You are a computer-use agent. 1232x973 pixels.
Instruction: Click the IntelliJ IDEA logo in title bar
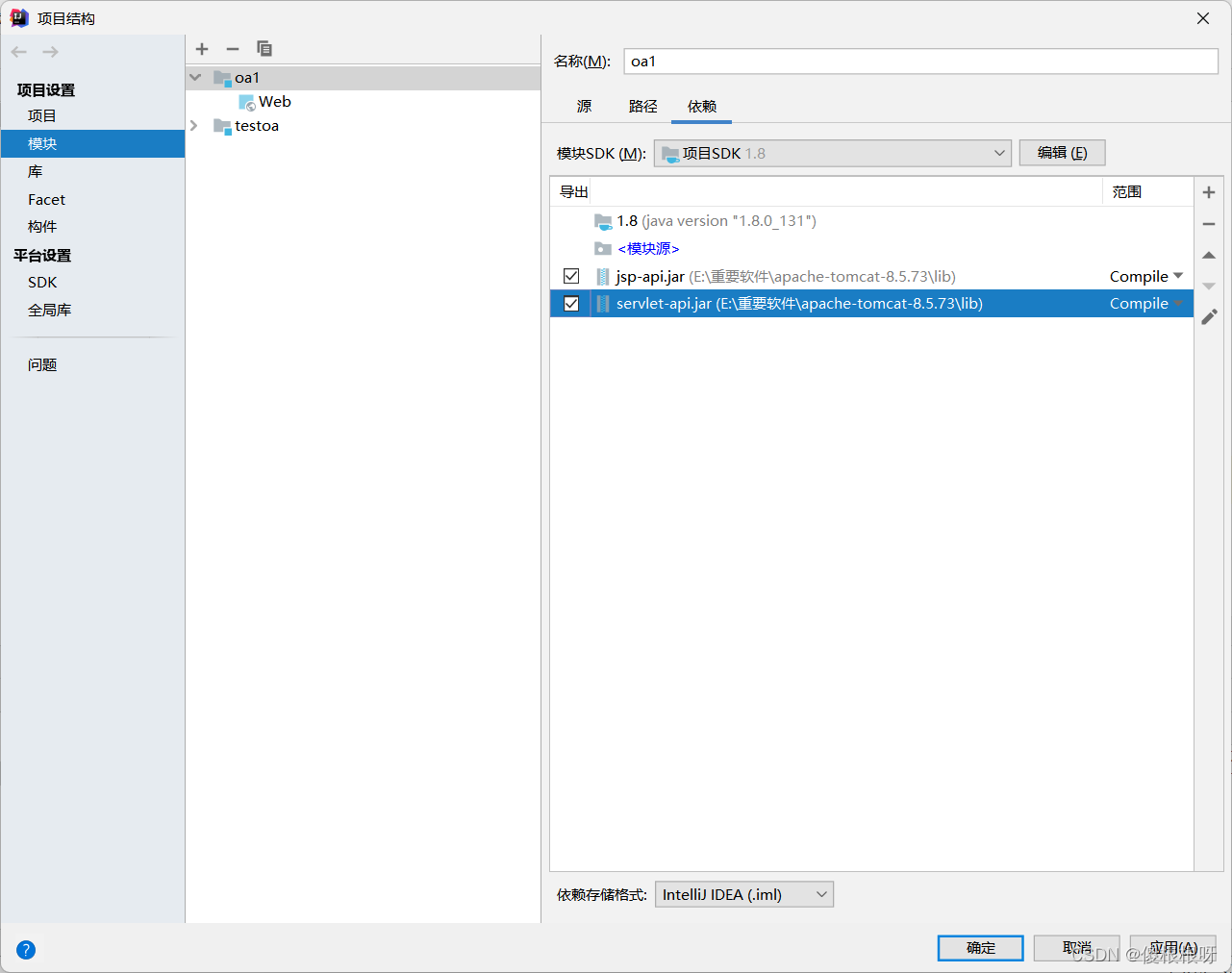(x=19, y=18)
